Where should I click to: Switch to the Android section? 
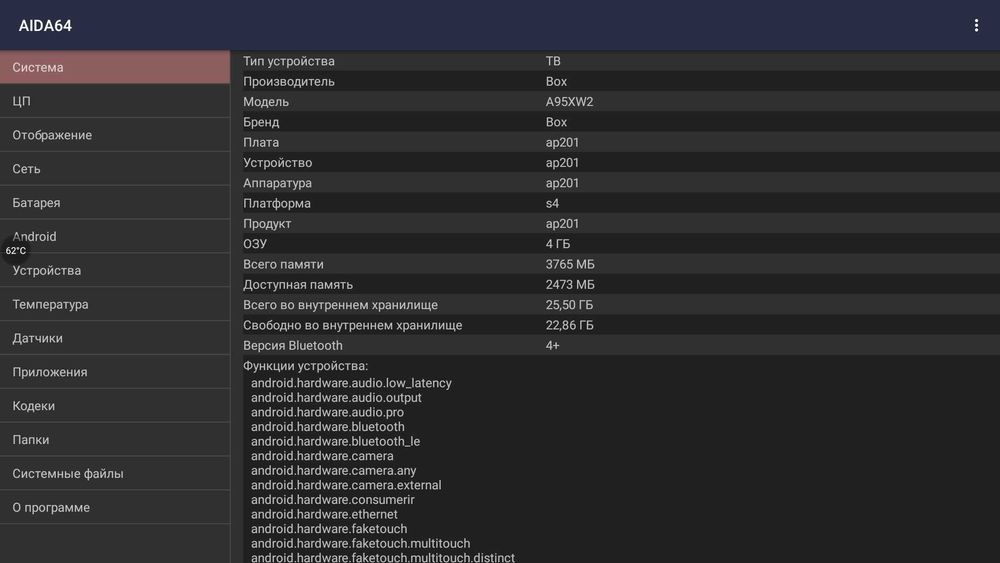115,236
